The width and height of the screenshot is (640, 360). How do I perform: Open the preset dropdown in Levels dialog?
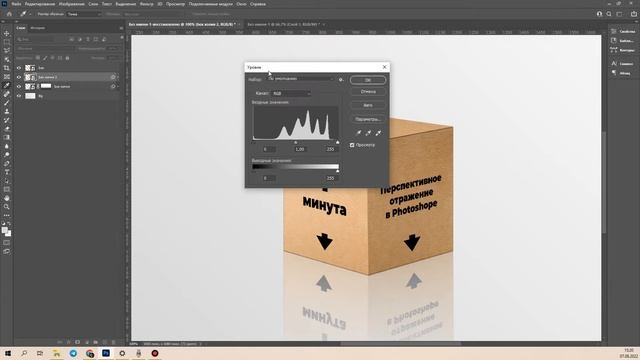(301, 79)
